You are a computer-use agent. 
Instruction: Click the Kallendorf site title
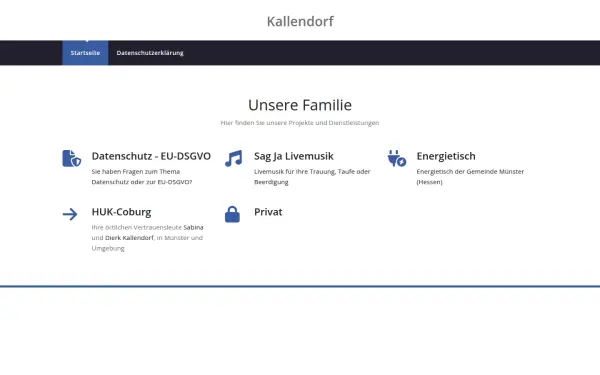tap(300, 21)
